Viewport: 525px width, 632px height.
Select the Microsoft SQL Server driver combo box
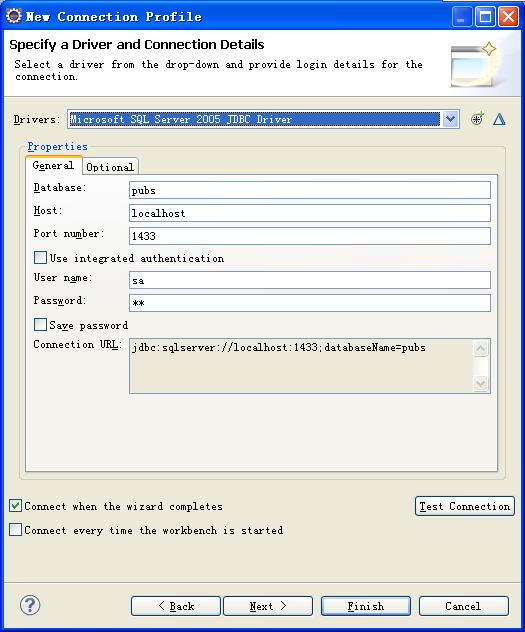[x=263, y=119]
